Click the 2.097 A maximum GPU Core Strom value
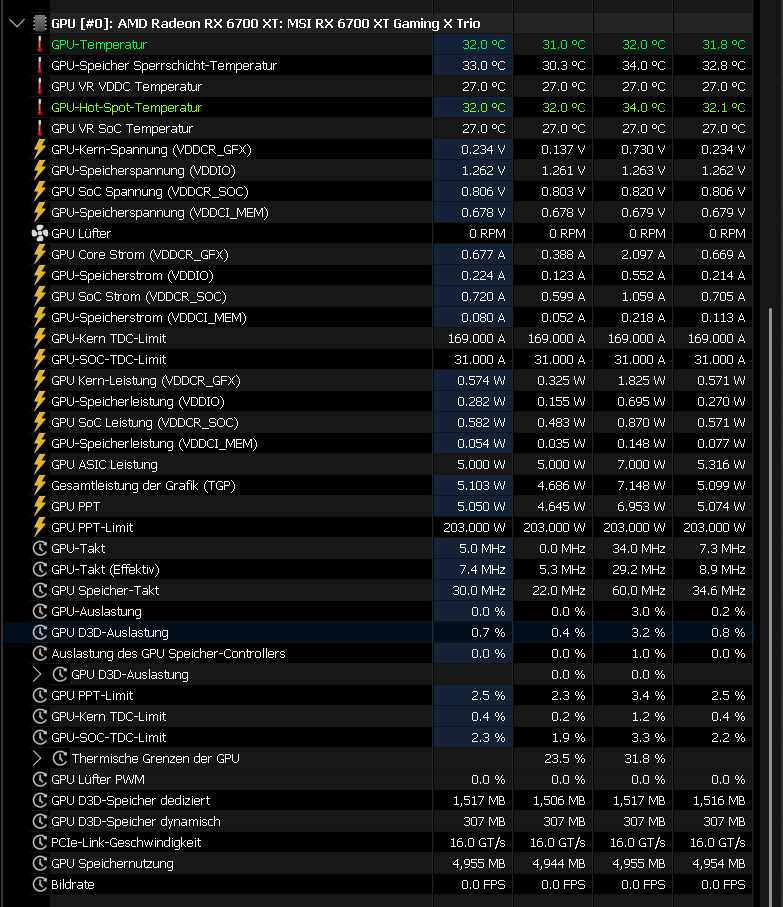 tap(643, 255)
